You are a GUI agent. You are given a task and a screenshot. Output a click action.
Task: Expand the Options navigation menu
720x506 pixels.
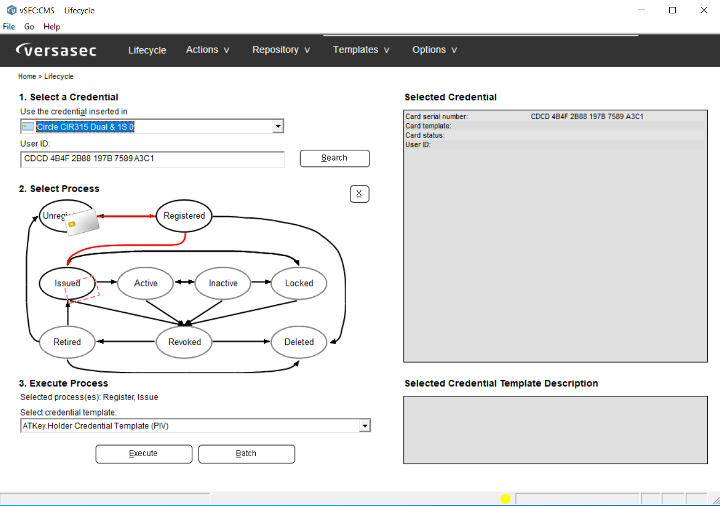[434, 50]
